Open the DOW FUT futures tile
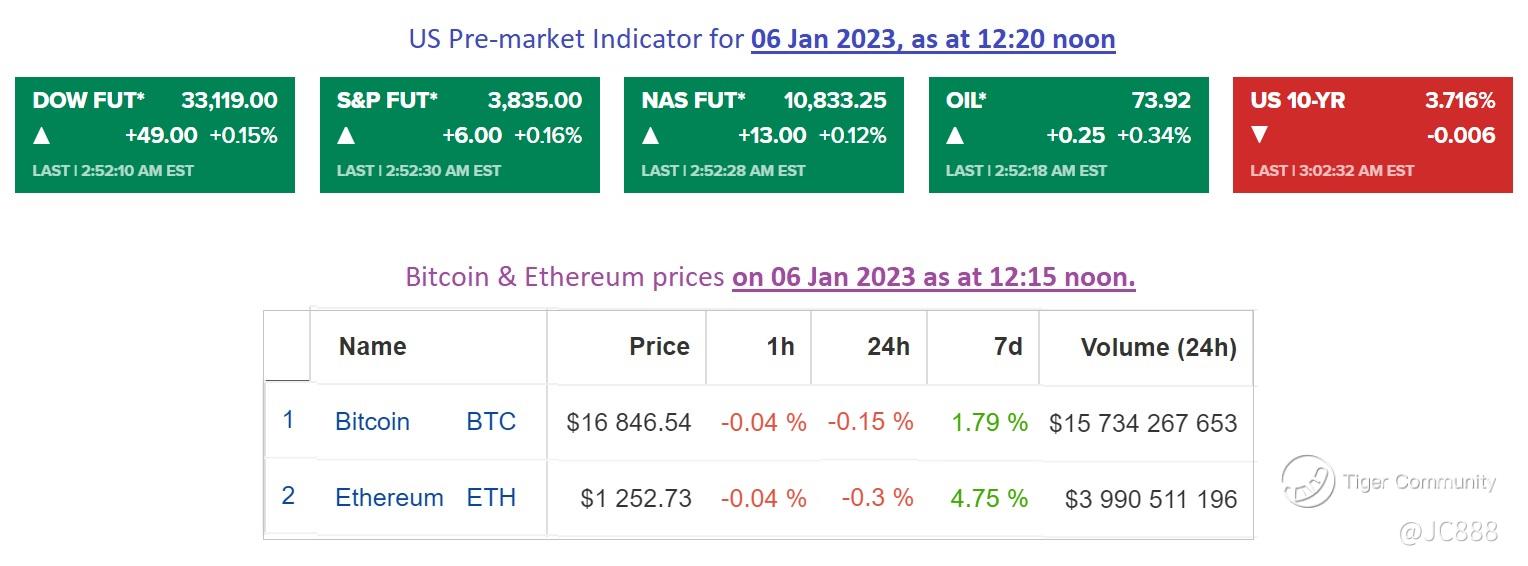1528x566 pixels. click(155, 135)
